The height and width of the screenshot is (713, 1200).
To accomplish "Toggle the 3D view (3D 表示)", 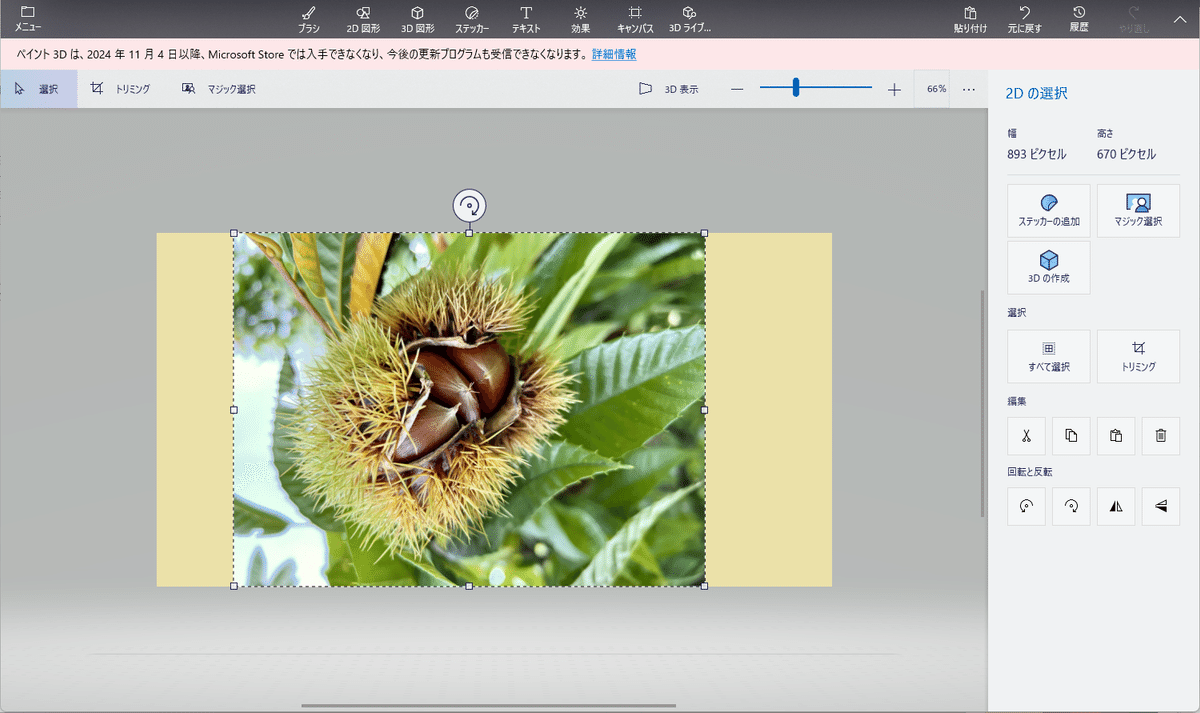I will [x=669, y=89].
